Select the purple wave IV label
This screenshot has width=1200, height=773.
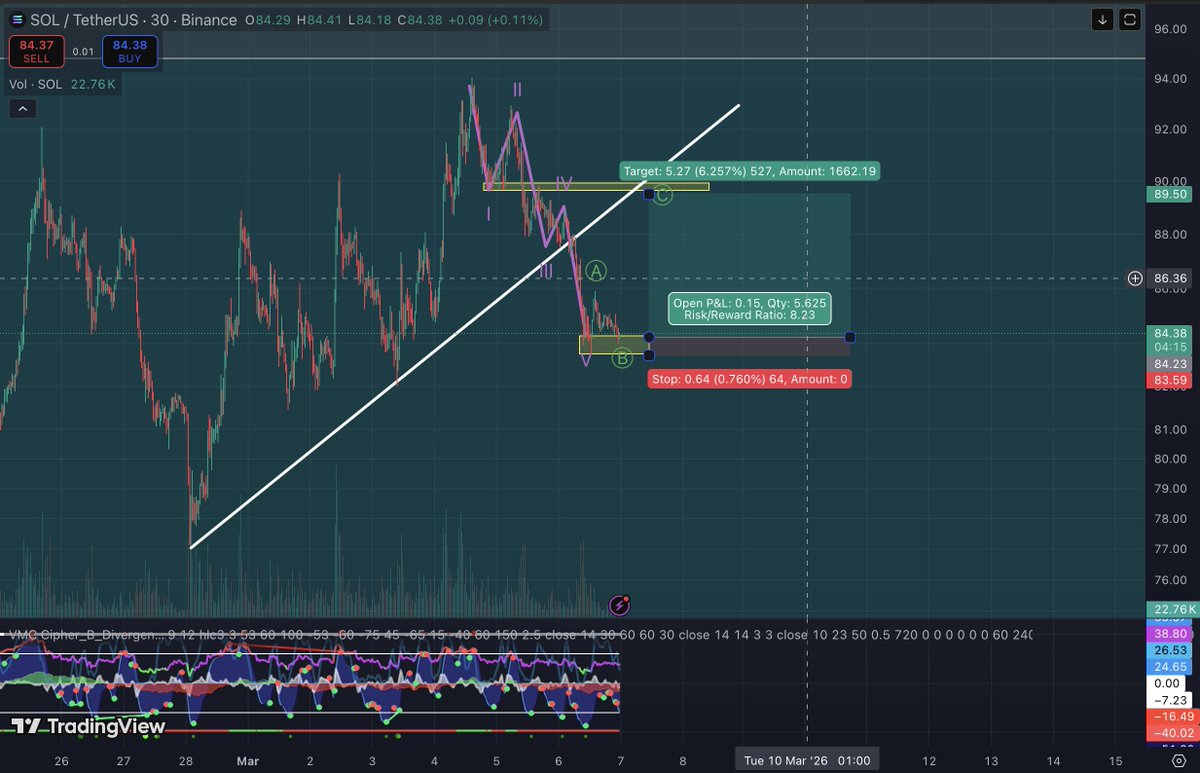click(x=564, y=184)
